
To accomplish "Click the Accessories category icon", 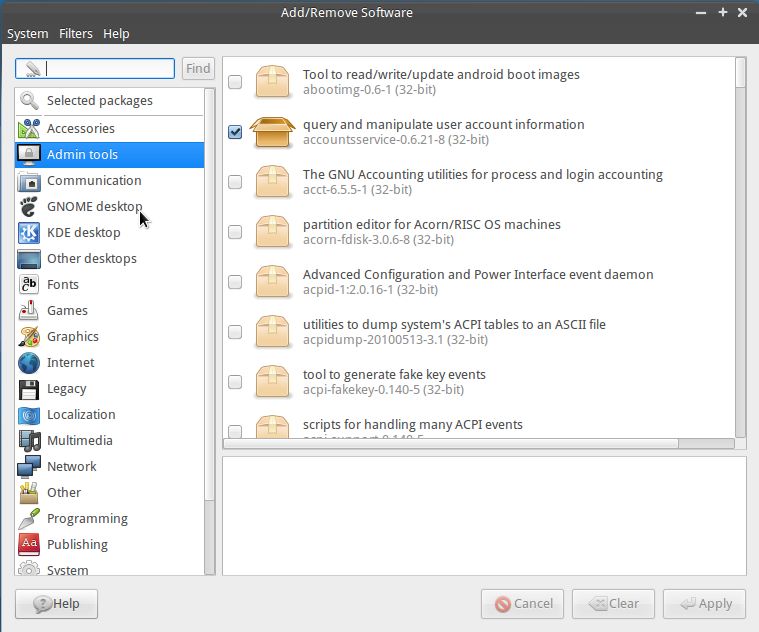I will [29, 129].
